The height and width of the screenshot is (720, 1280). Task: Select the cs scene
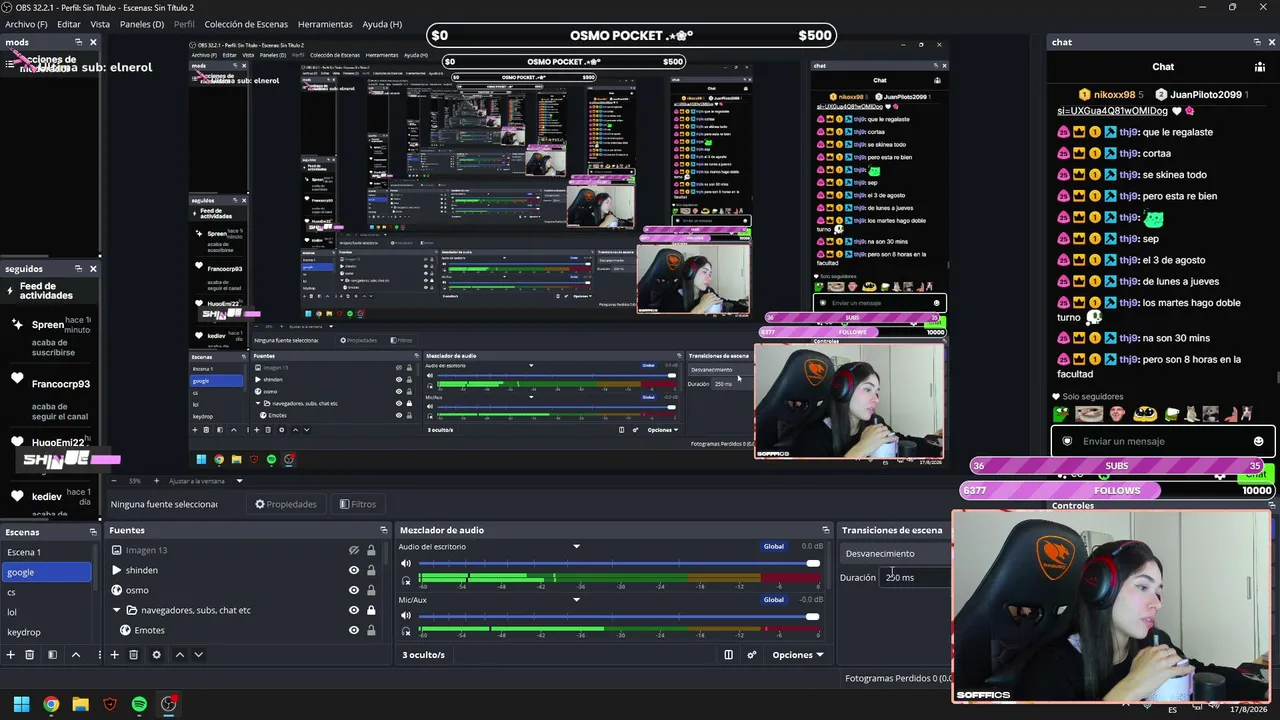click(x=46, y=592)
